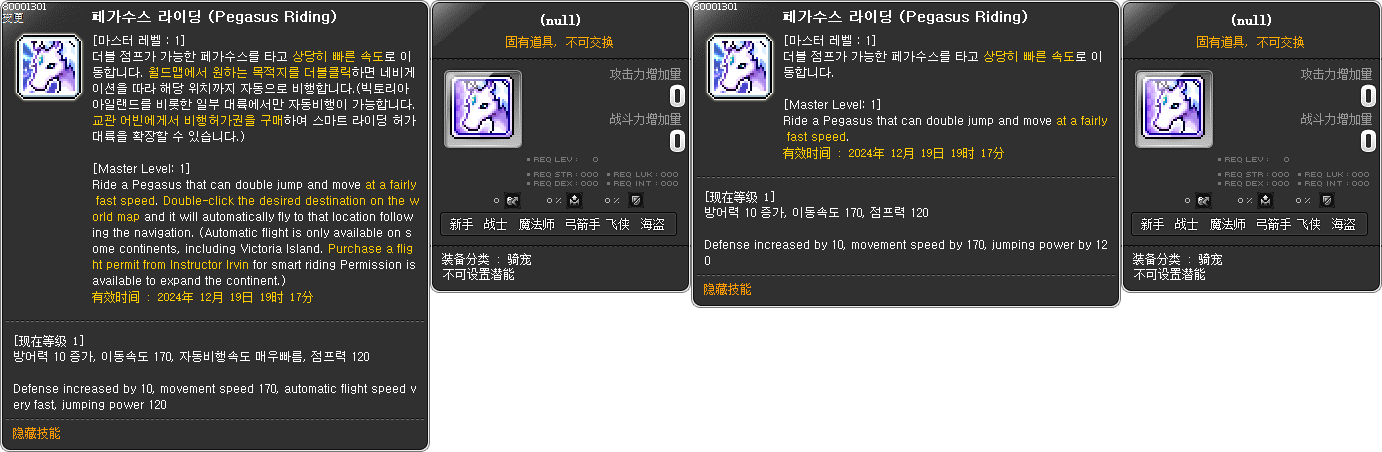The height and width of the screenshot is (452, 1382).
Task: Click 隐藏技能 at the bottom of the leftmost tooltip
Action: pyautogui.click(x=36, y=433)
